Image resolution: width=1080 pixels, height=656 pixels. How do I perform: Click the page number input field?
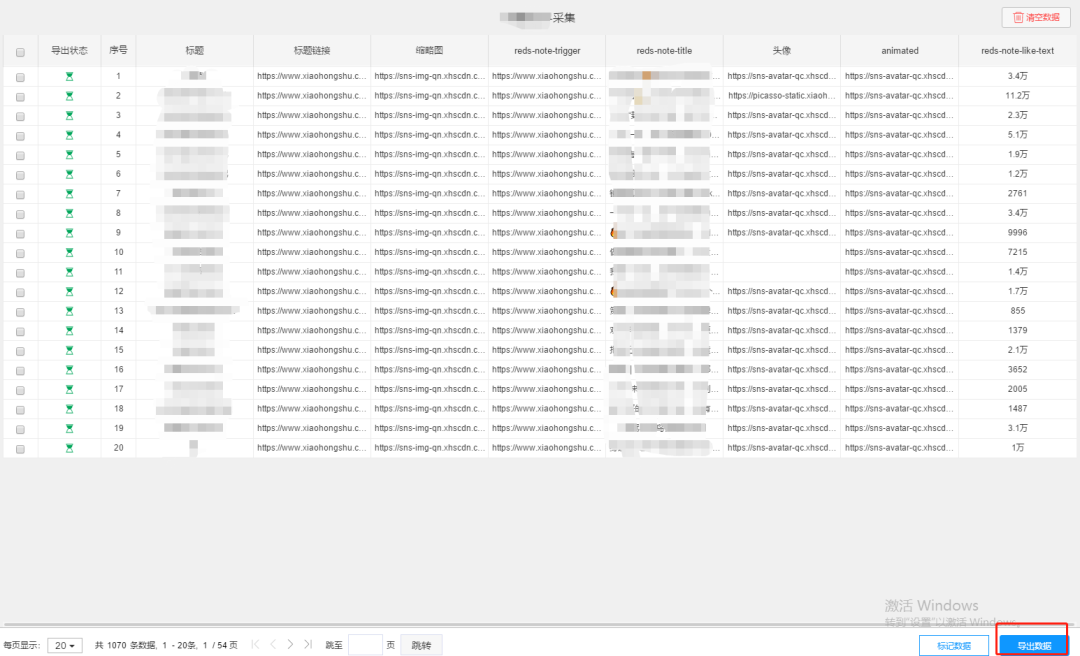pos(365,645)
